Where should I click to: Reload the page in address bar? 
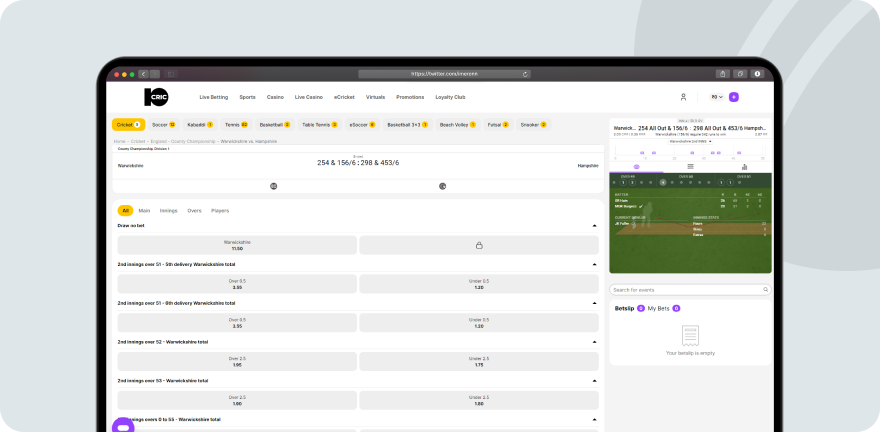[x=525, y=74]
